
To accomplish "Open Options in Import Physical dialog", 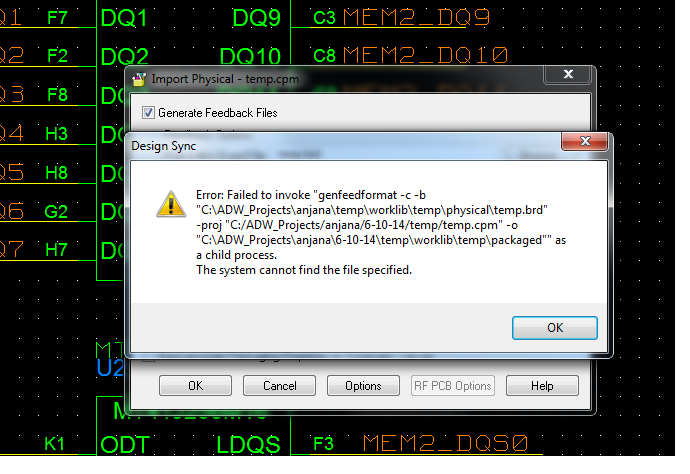I will tap(363, 386).
